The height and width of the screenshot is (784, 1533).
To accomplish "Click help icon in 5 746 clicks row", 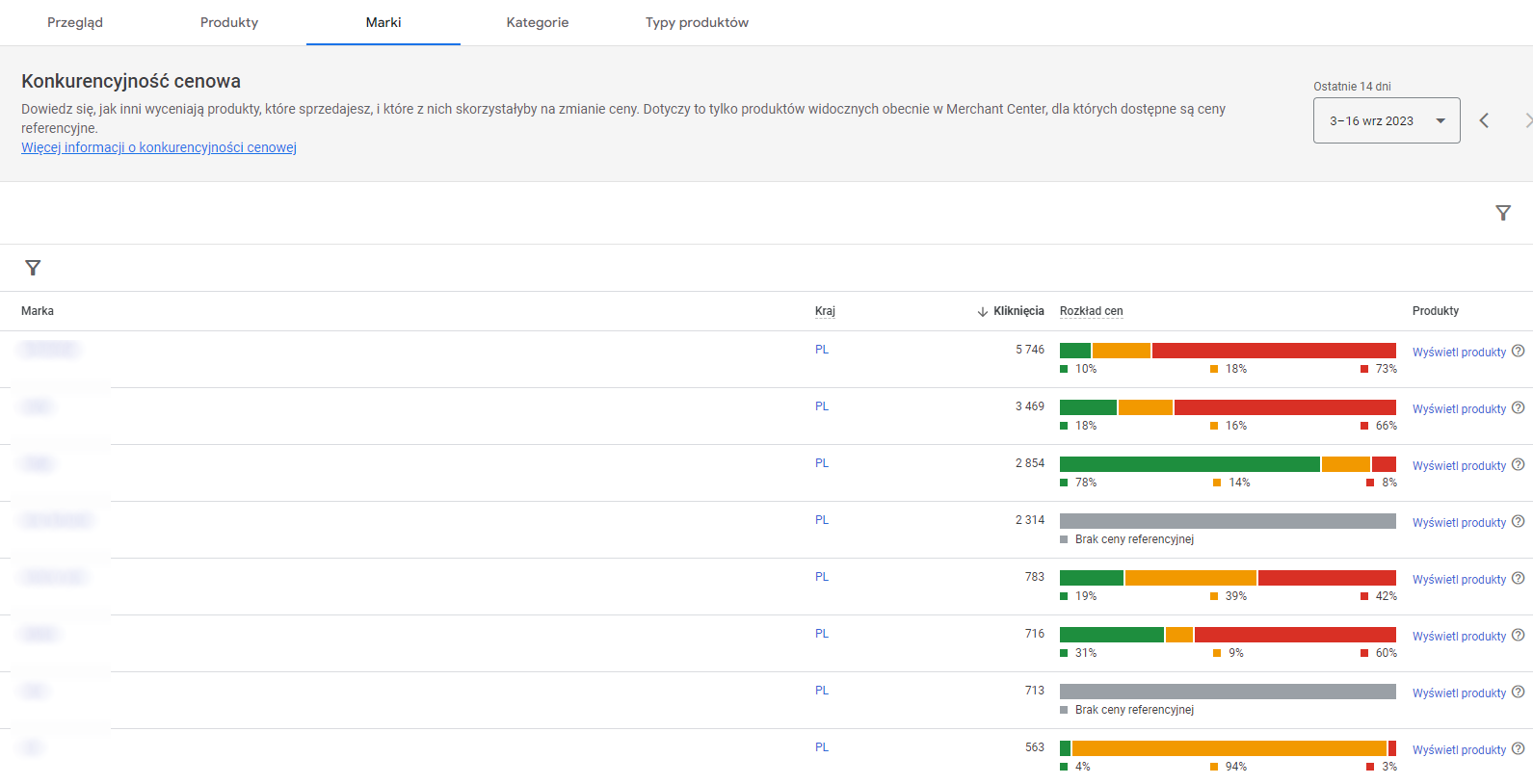I will click(x=1519, y=351).
